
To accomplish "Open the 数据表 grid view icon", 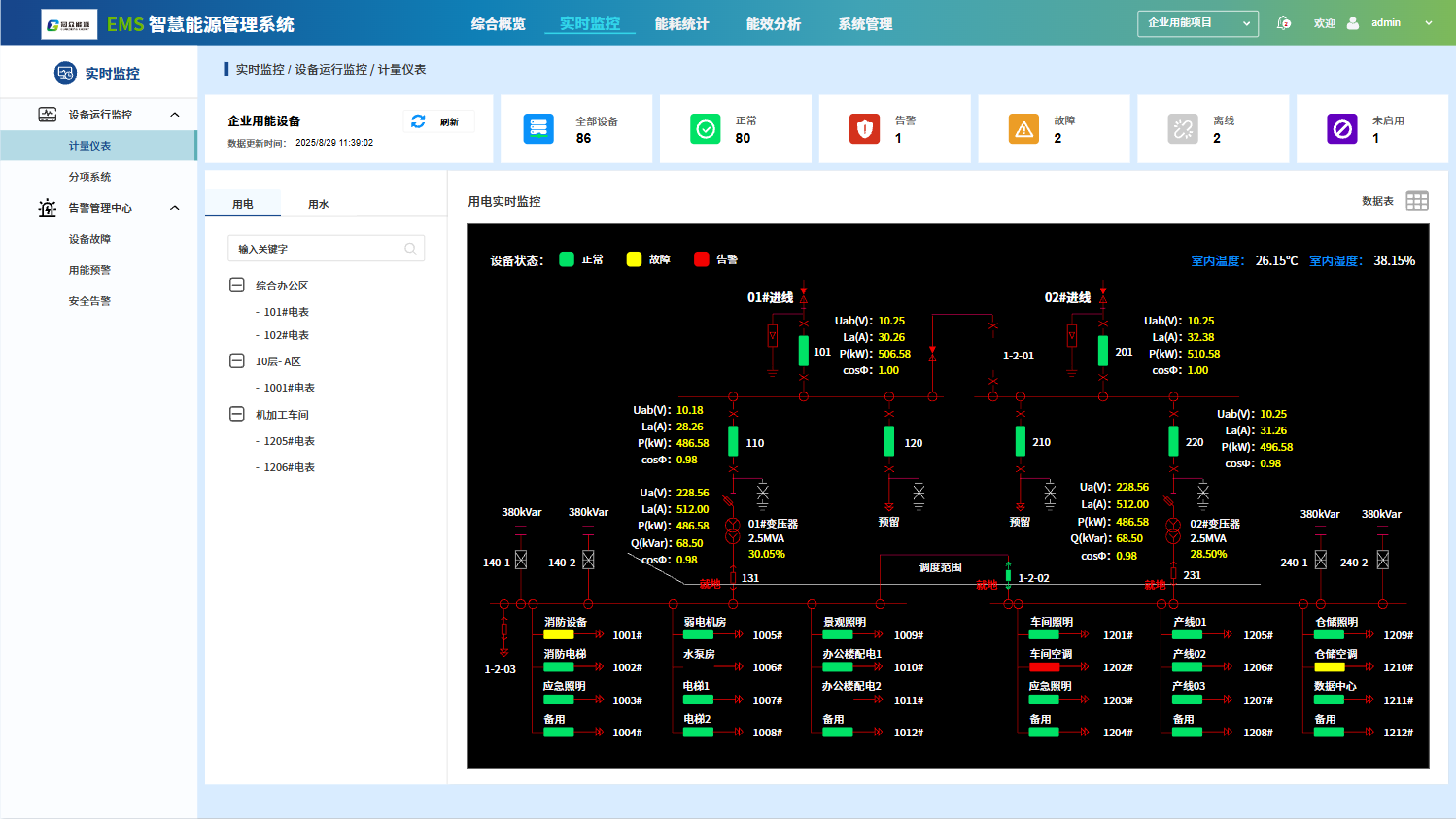I will [x=1417, y=201].
